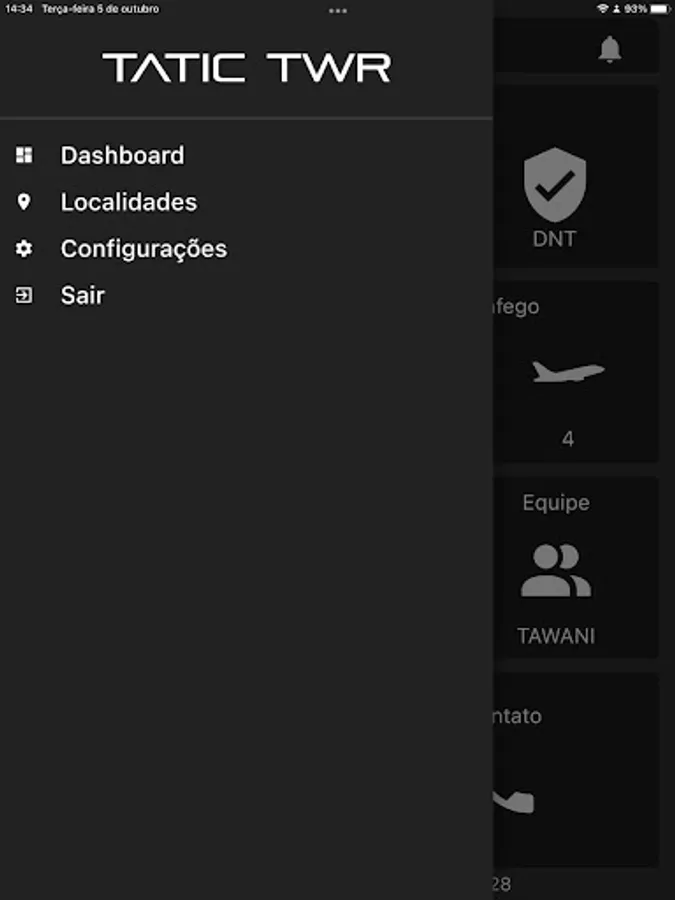This screenshot has width=675, height=900.
Task: Tap the traffic count number 4
Action: click(x=568, y=438)
